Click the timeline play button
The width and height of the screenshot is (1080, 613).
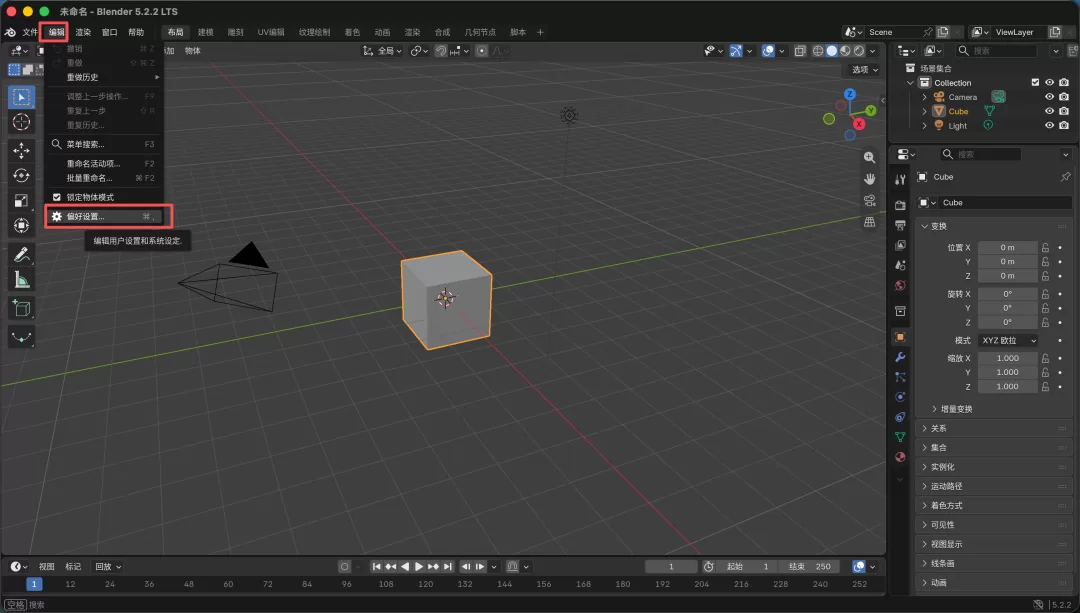[x=418, y=566]
